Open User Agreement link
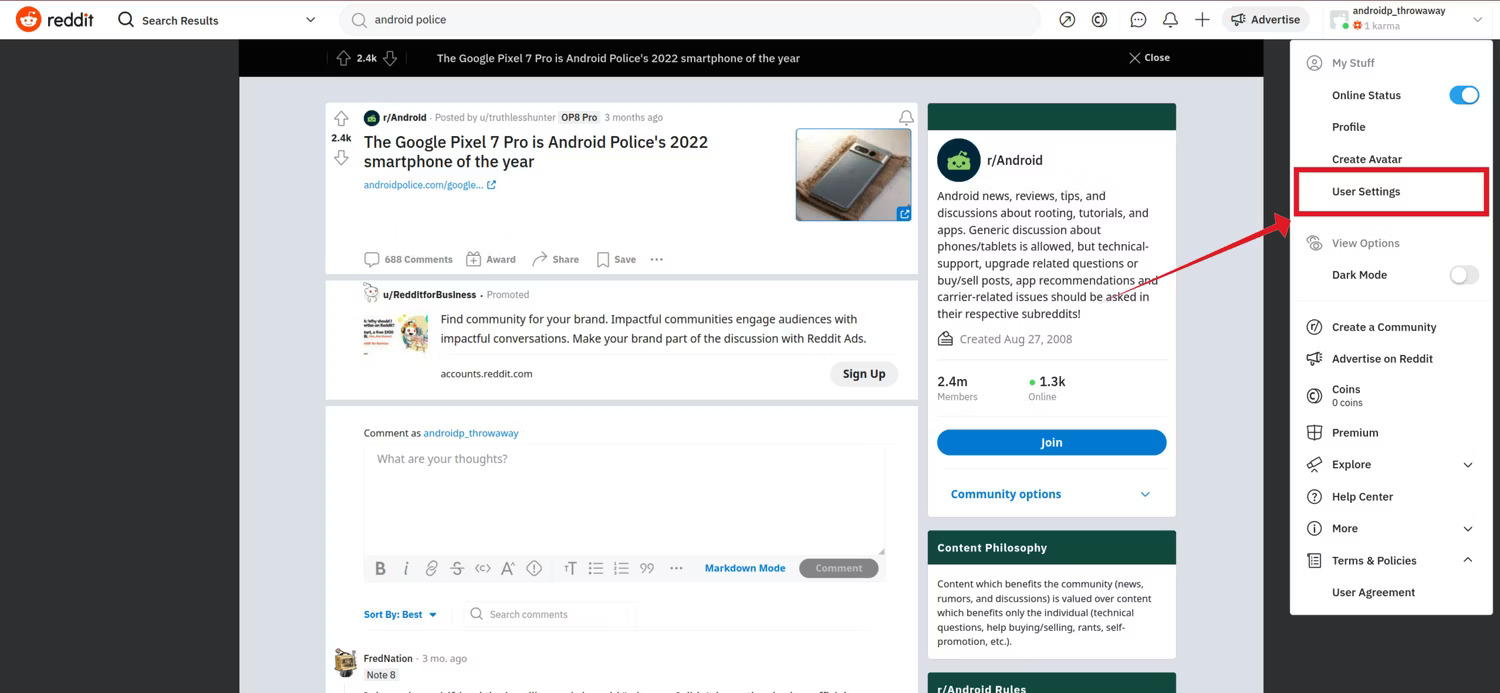 click(x=1373, y=592)
